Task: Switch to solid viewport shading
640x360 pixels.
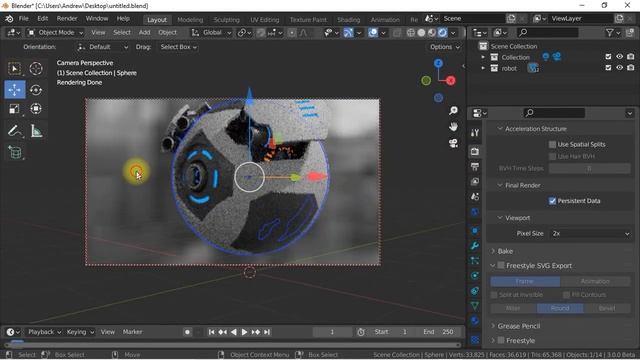Action: [x=421, y=33]
